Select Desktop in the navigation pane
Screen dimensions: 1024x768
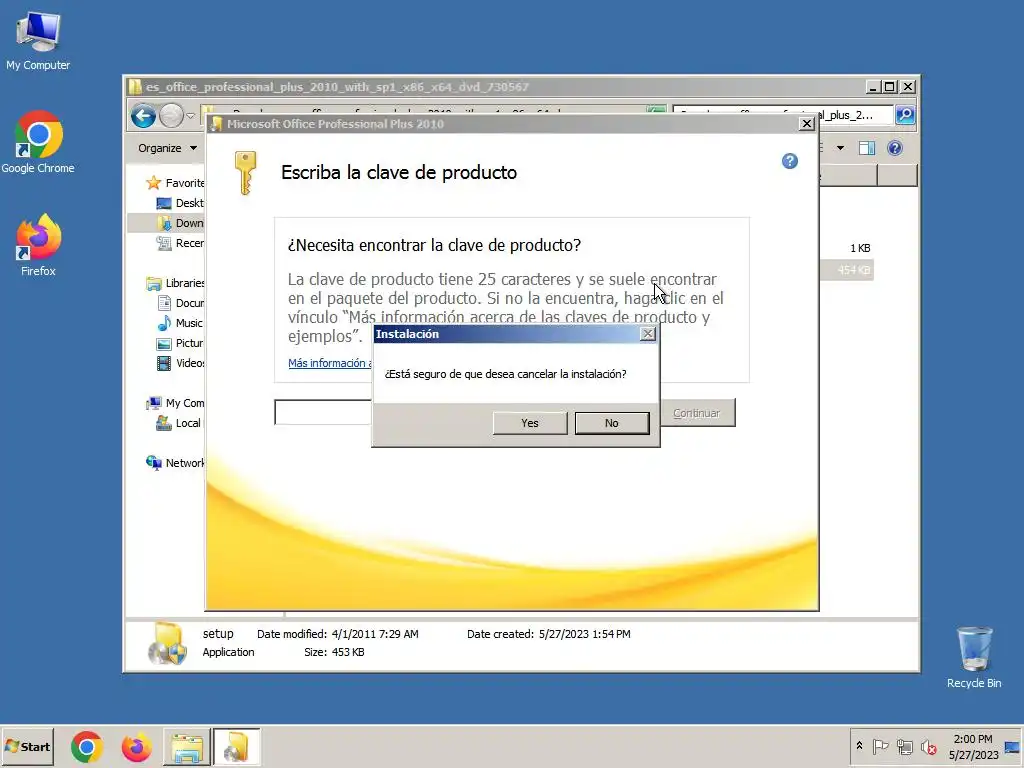[180, 203]
